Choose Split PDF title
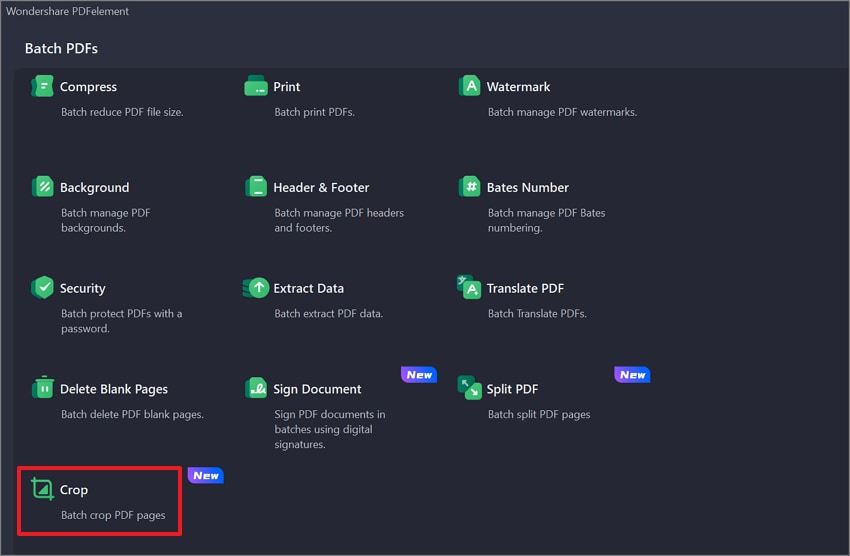Viewport: 850px width, 556px height. coord(512,389)
